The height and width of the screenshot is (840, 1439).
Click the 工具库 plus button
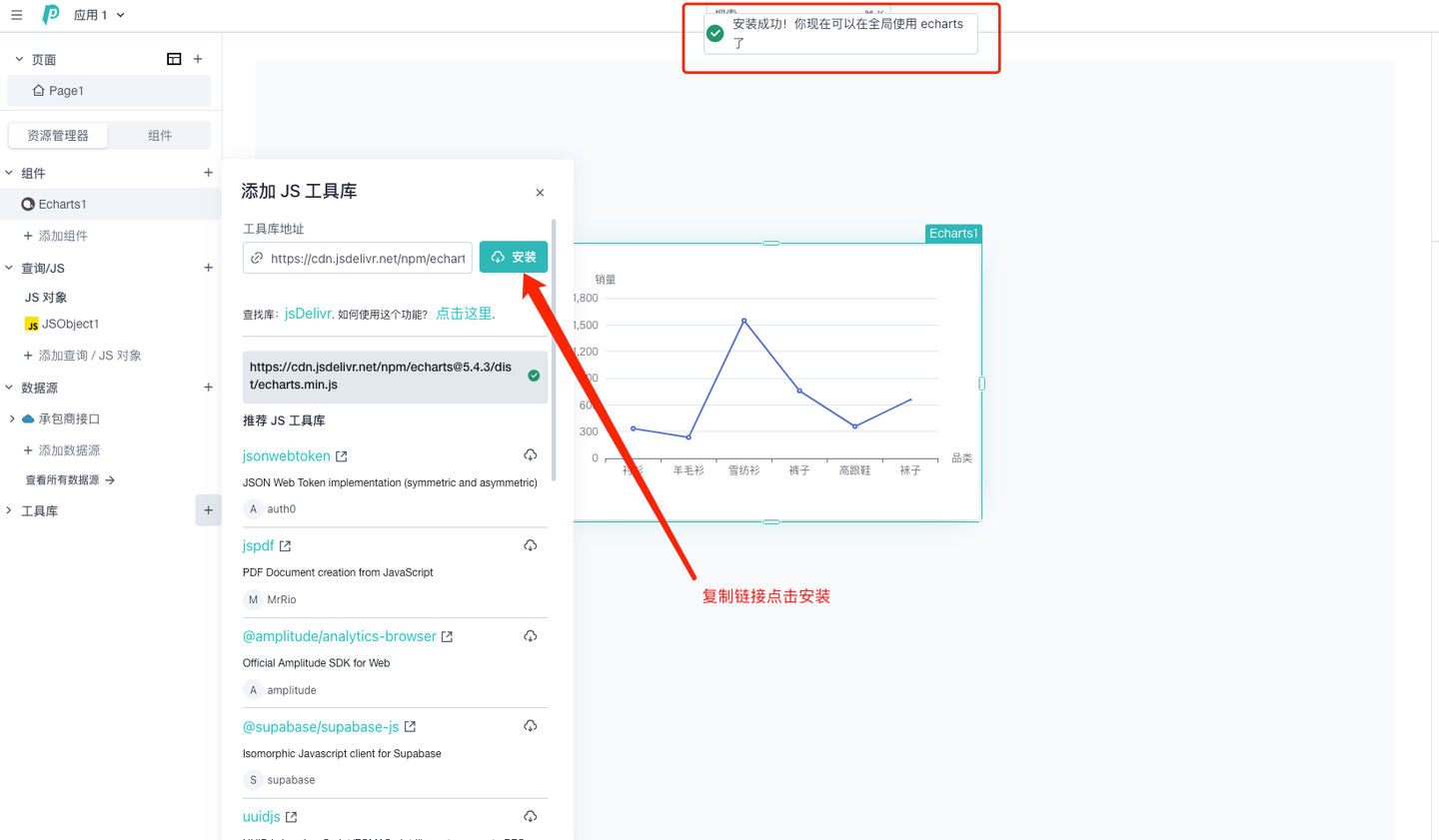pos(208,510)
